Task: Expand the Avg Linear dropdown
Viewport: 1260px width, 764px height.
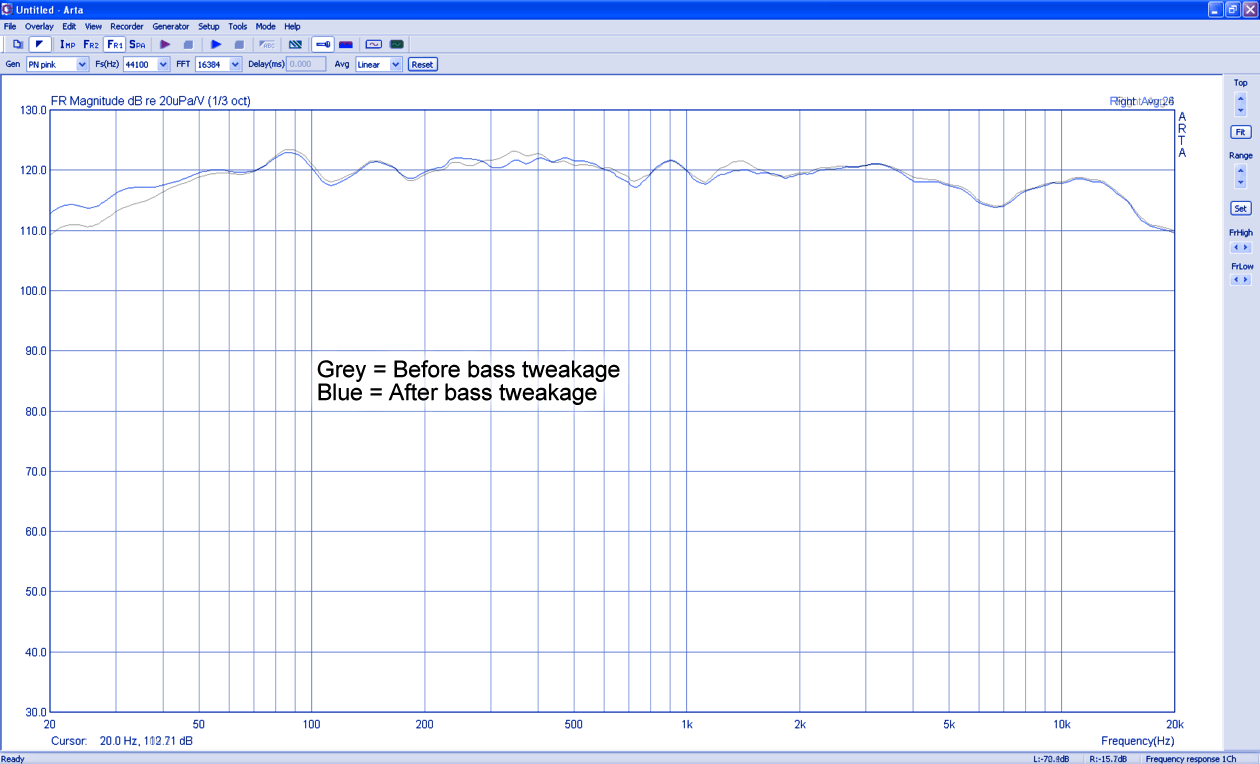Action: [396, 64]
